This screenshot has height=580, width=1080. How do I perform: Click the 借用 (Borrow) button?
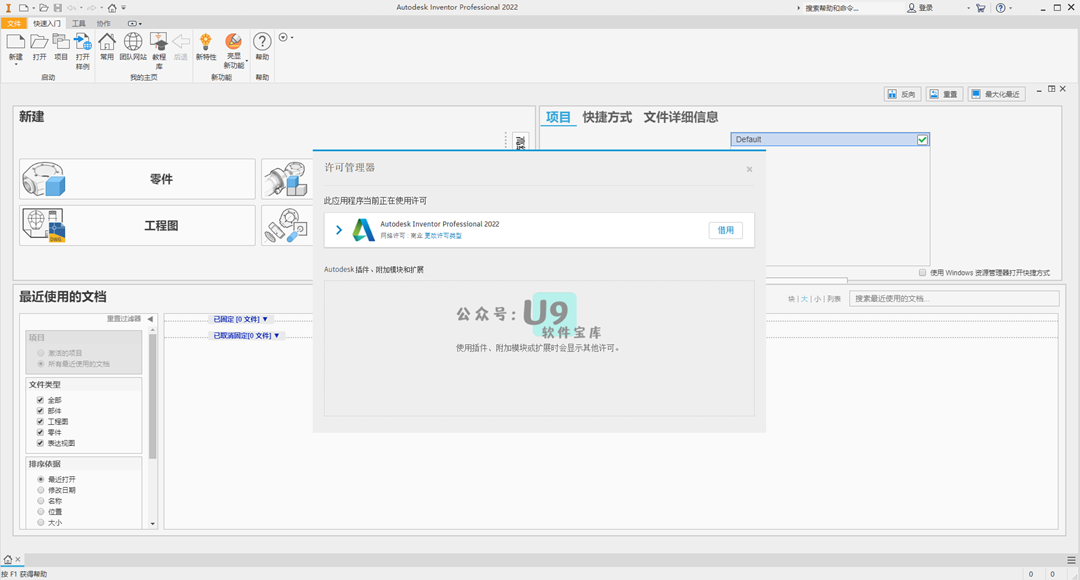[725, 230]
